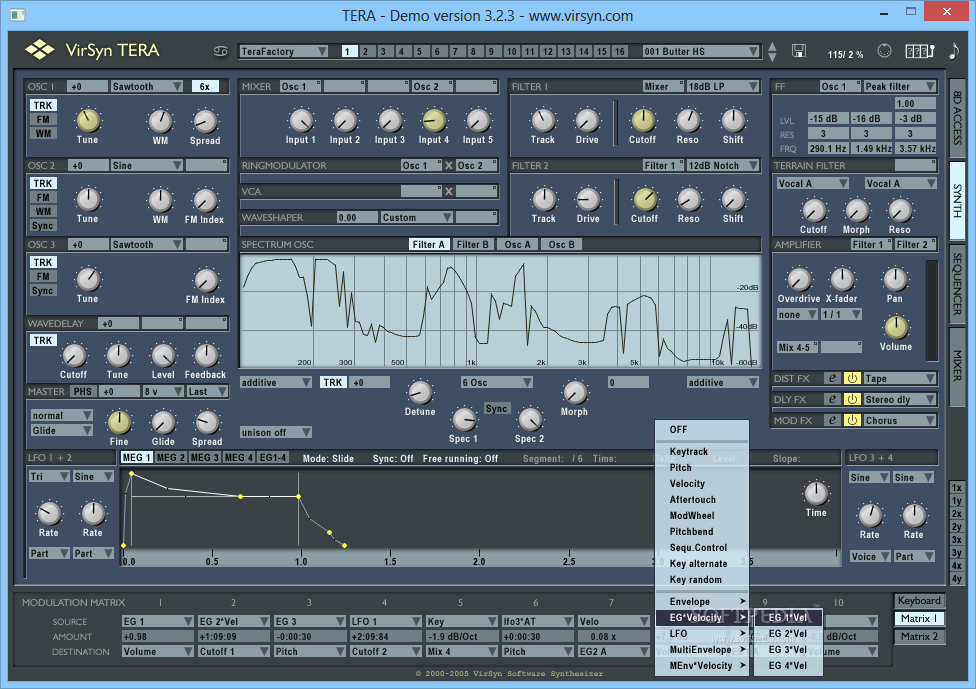Open the DIST FX editor 'e' icon
Viewport: 976px width, 689px height.
832,378
